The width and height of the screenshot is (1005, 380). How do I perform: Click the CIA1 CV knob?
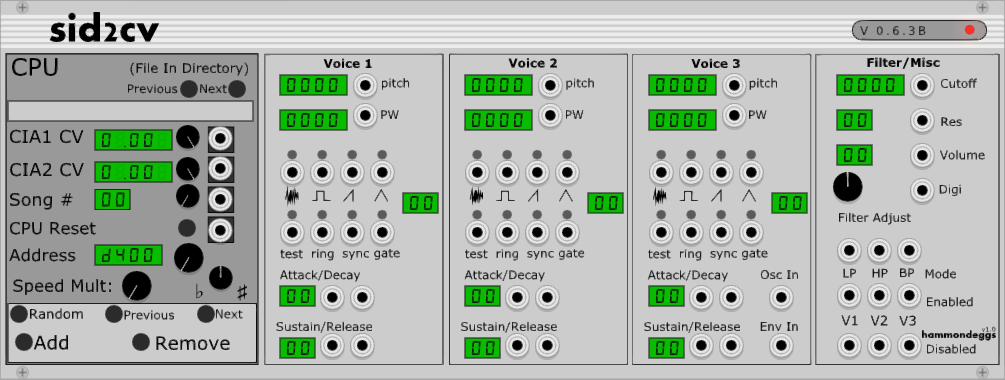[x=188, y=137]
